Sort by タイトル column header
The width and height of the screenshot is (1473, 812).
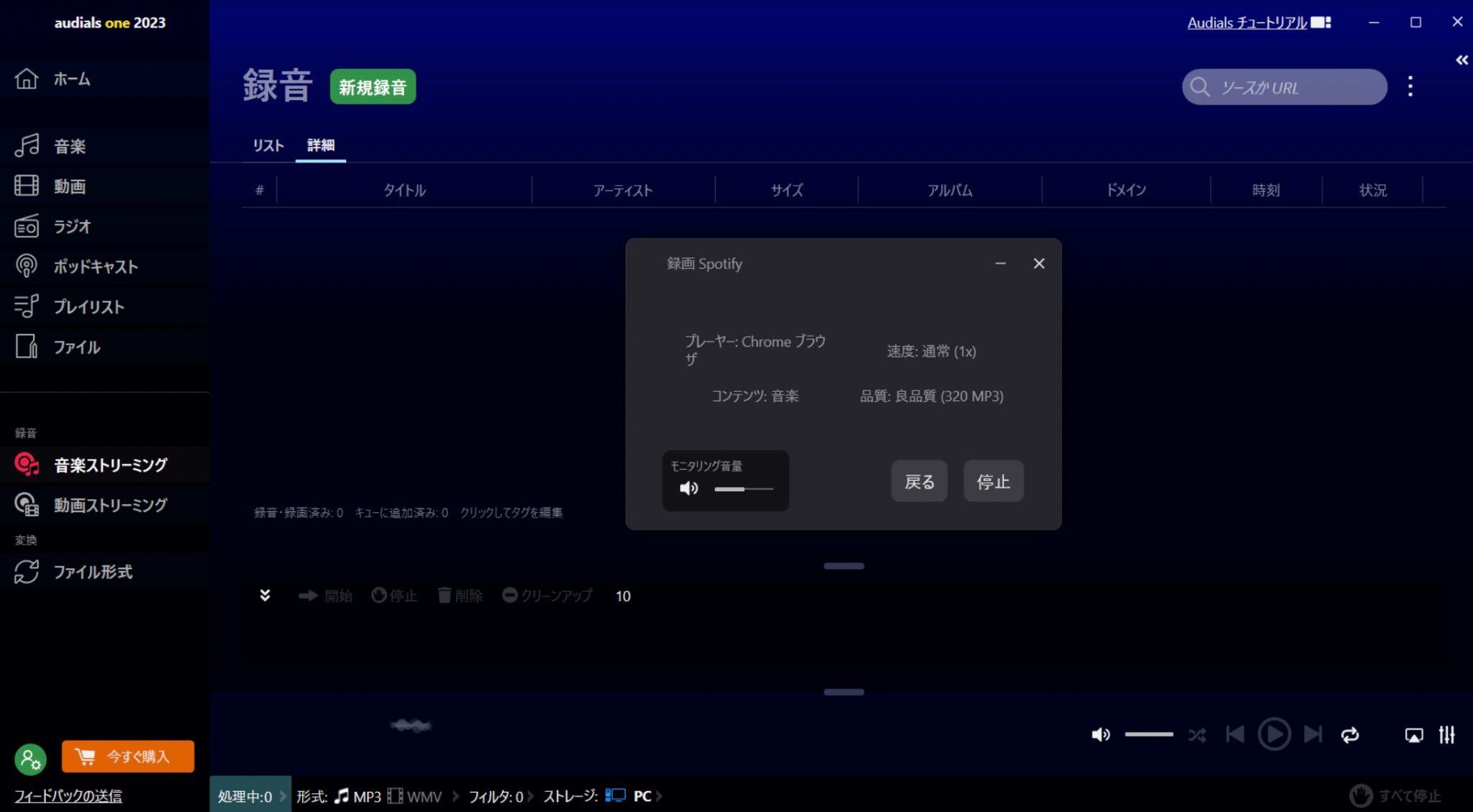404,190
